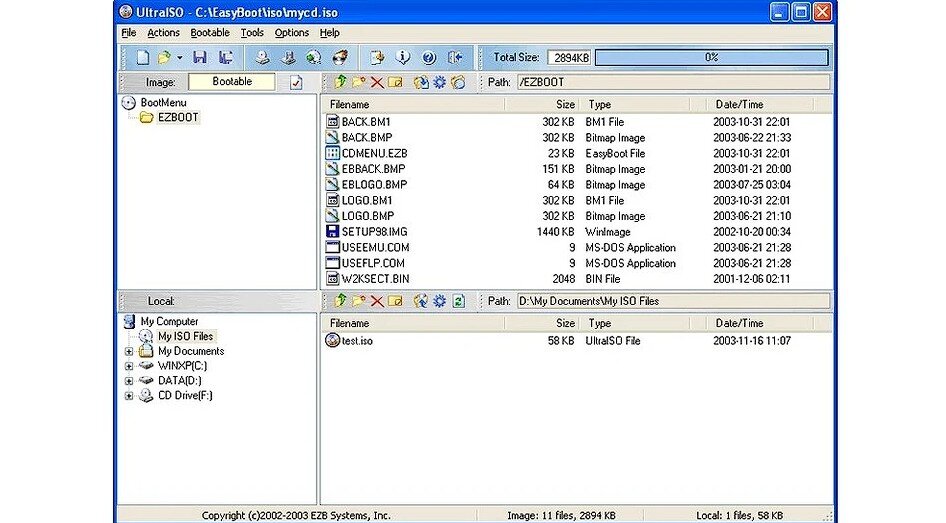Select test.iso in the local pane
946x523 pixels.
pos(357,341)
